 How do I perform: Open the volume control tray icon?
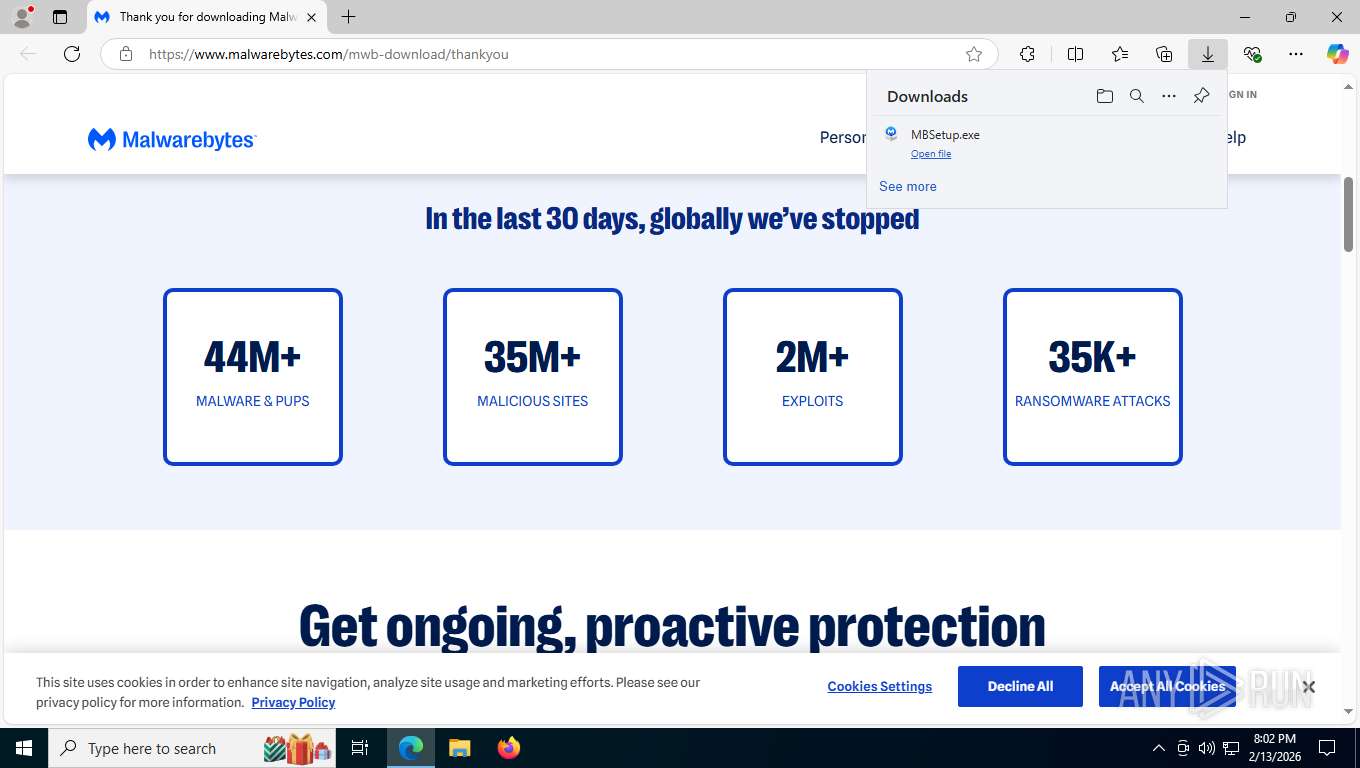[x=1207, y=748]
